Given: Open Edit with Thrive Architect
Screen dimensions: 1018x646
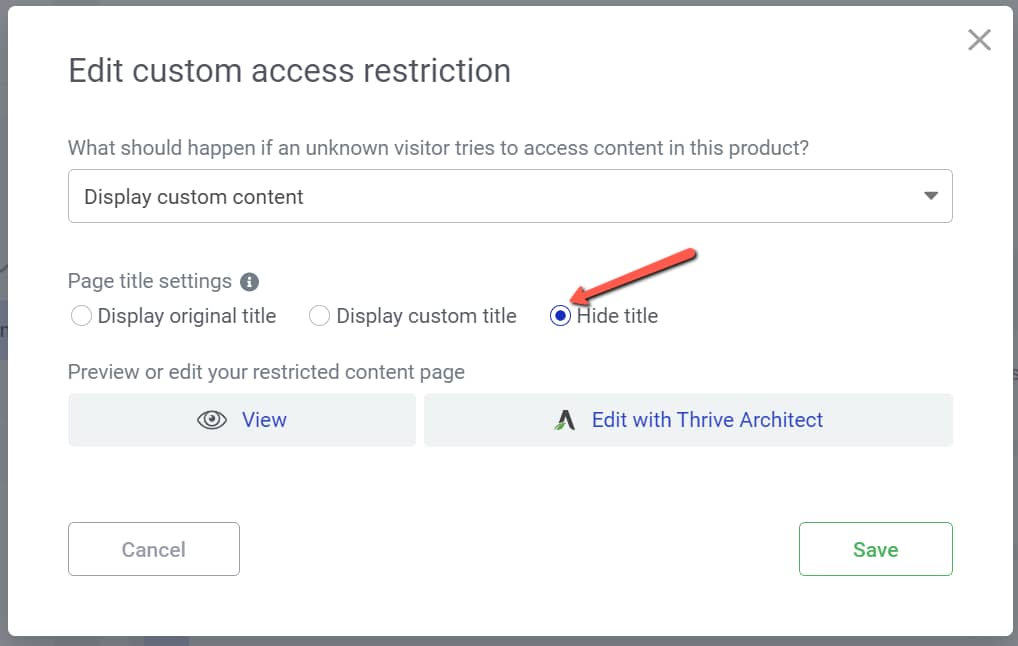Looking at the screenshot, I should click(x=688, y=419).
